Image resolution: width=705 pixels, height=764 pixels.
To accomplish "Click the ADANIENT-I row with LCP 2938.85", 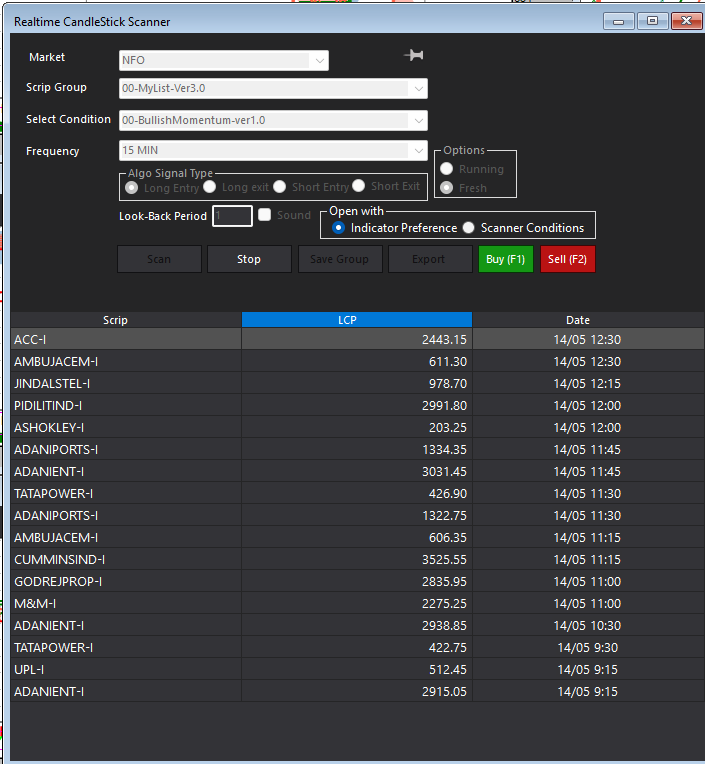I will click(x=358, y=625).
